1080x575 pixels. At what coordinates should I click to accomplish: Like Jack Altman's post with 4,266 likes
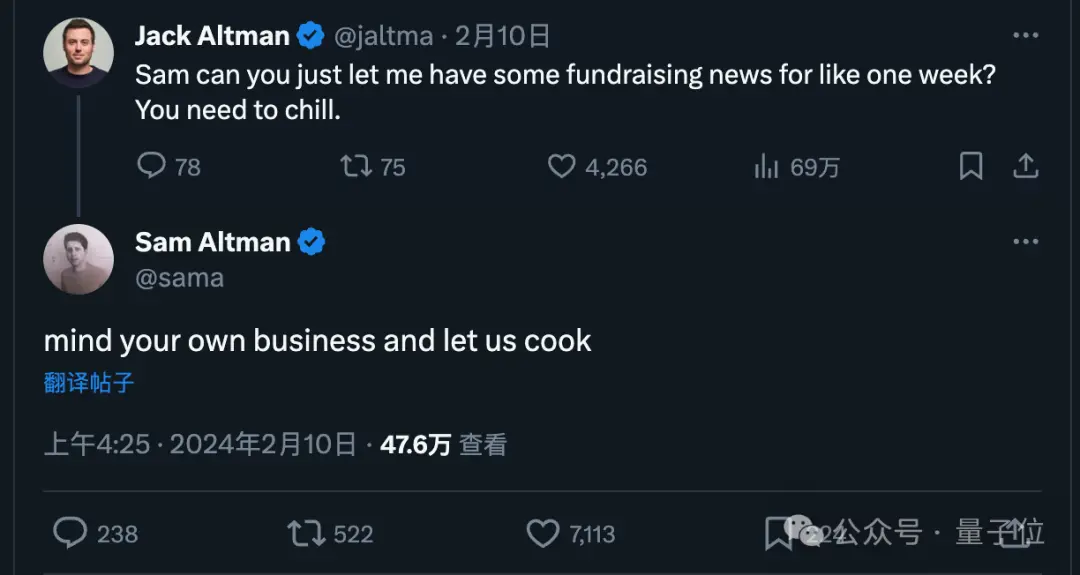pyautogui.click(x=561, y=166)
